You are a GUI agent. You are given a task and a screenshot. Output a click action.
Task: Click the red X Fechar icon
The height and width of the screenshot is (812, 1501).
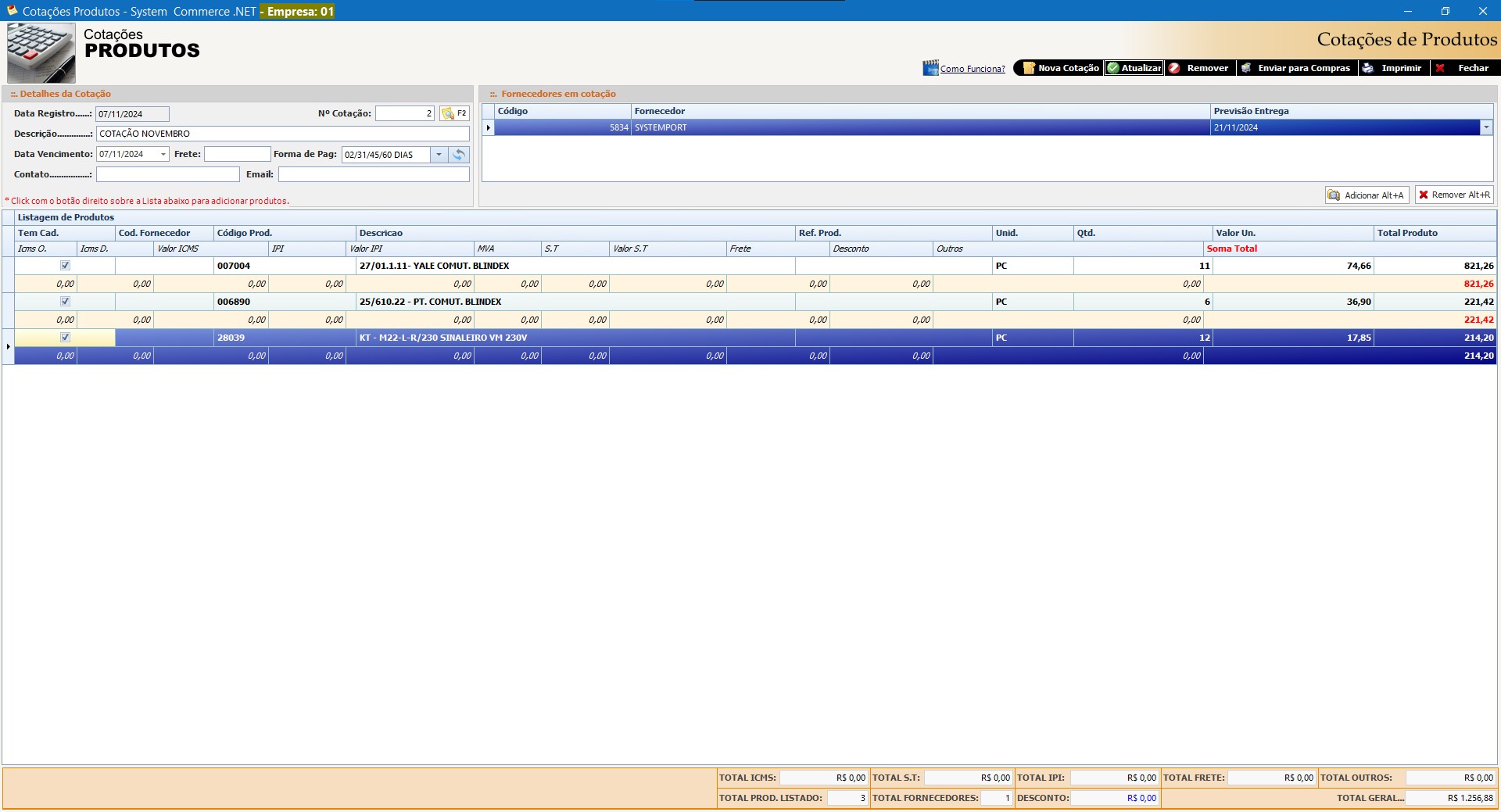(x=1440, y=68)
